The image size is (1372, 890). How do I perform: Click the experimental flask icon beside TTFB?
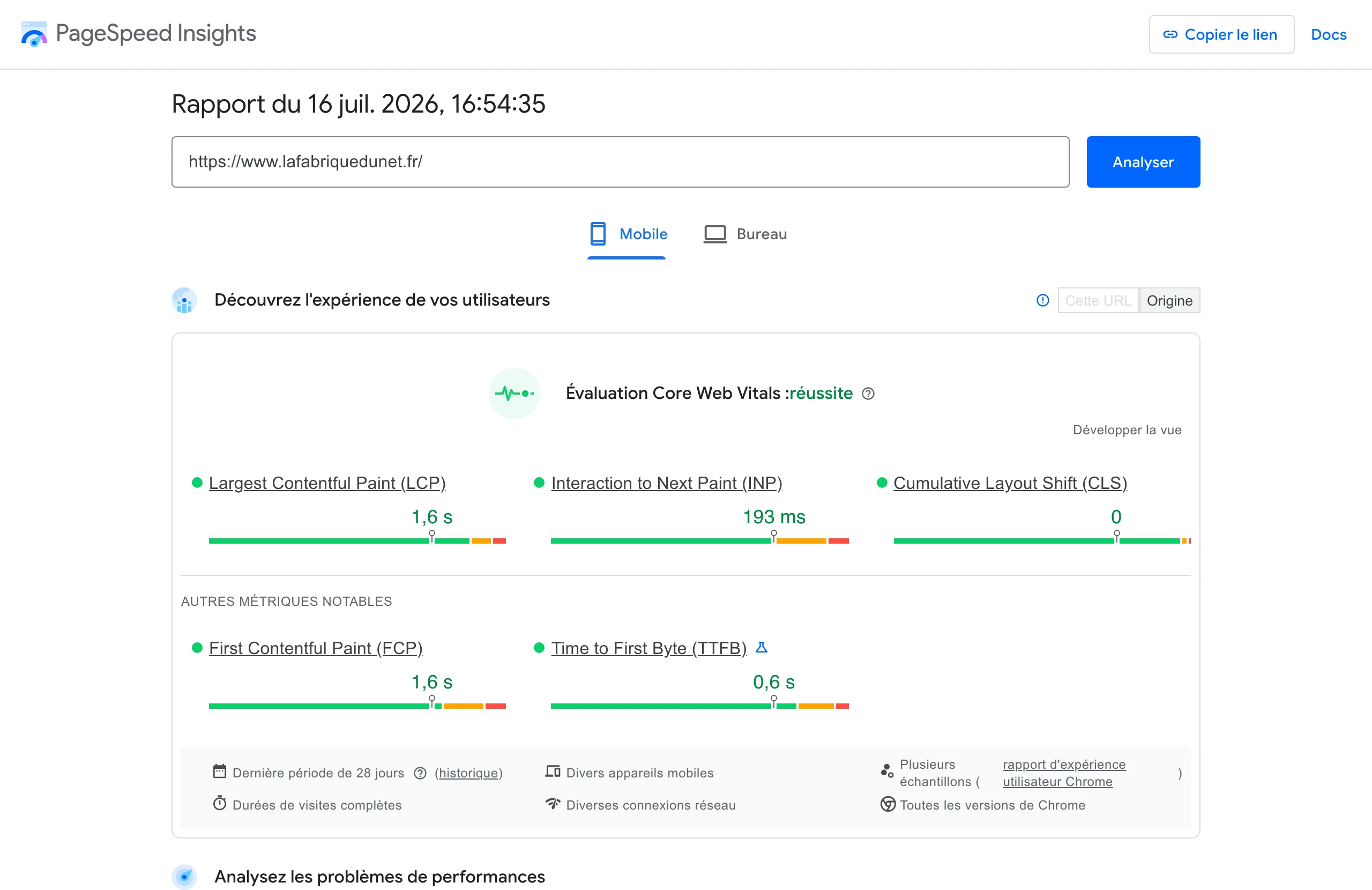coord(761,647)
